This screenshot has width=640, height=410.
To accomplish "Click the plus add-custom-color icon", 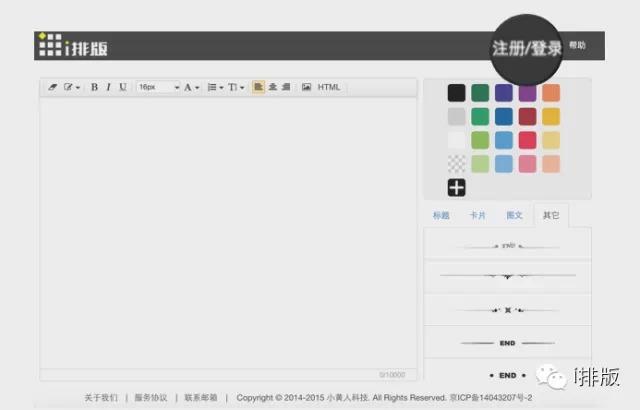I will (x=456, y=188).
